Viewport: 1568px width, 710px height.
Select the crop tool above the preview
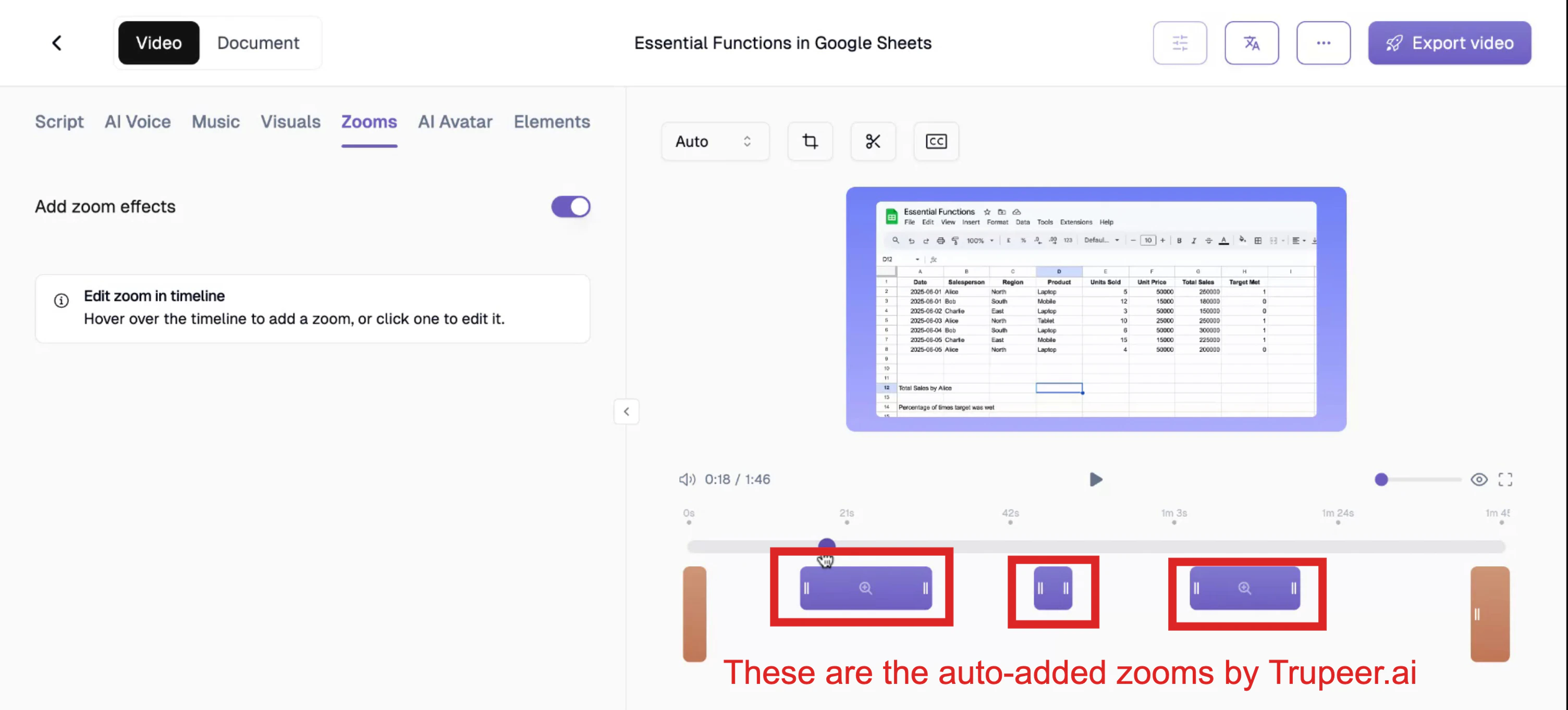tap(810, 141)
